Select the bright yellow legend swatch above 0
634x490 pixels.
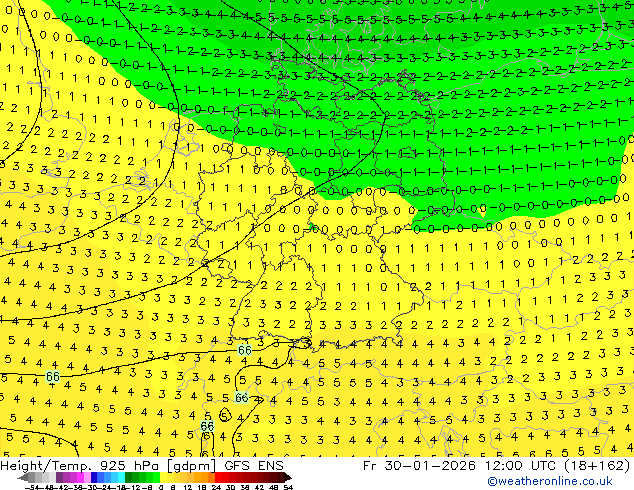[x=163, y=477]
